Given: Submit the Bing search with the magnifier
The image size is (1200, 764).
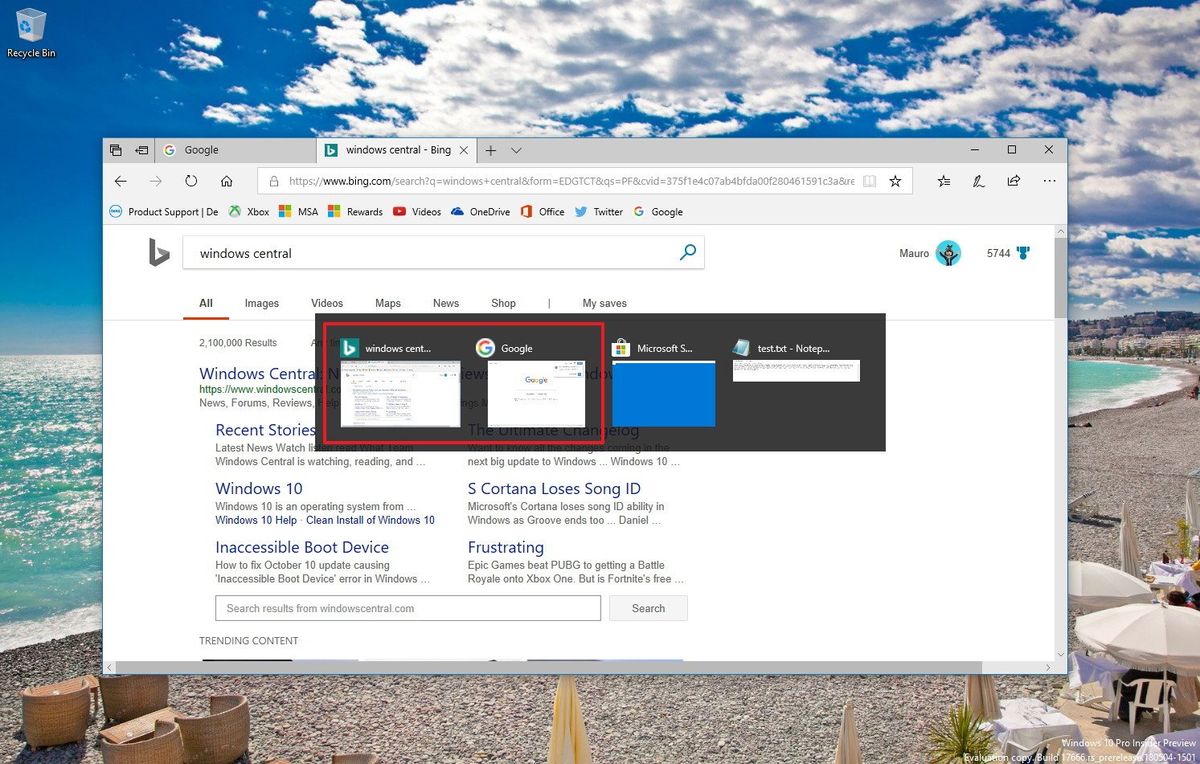Looking at the screenshot, I should (687, 253).
